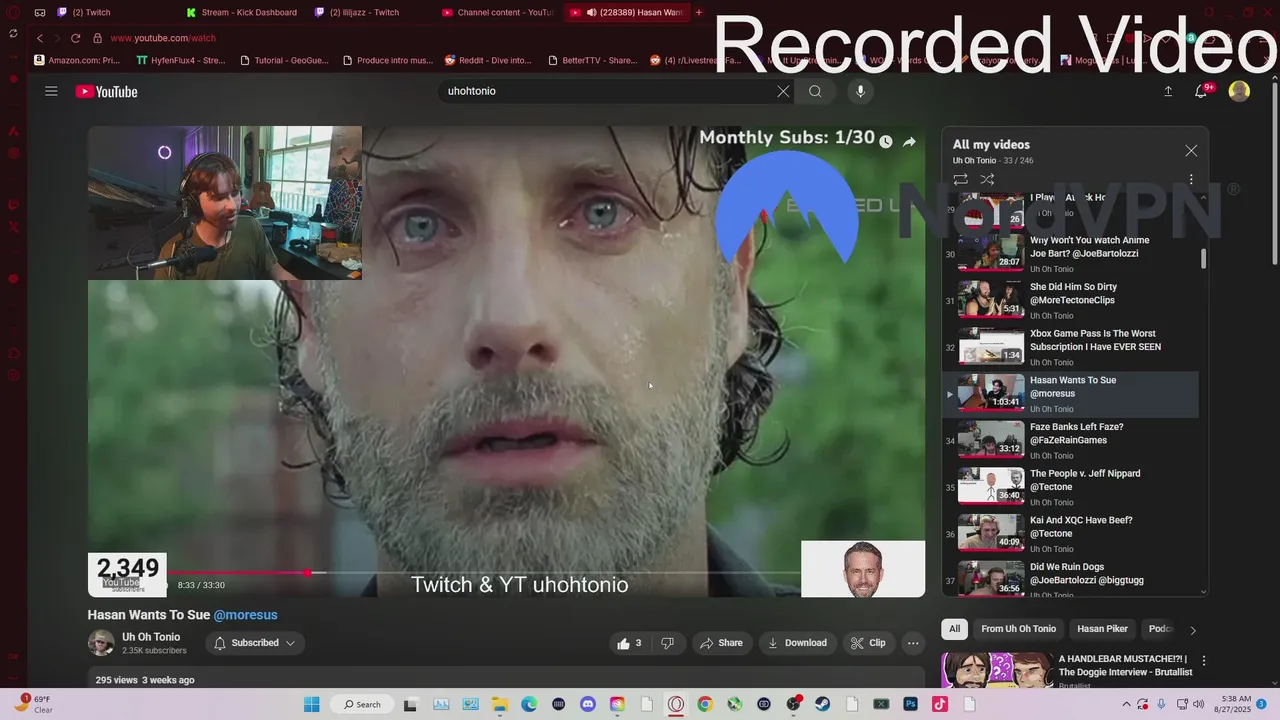Click the address bar URL
This screenshot has height=720, width=1280.
tap(163, 38)
